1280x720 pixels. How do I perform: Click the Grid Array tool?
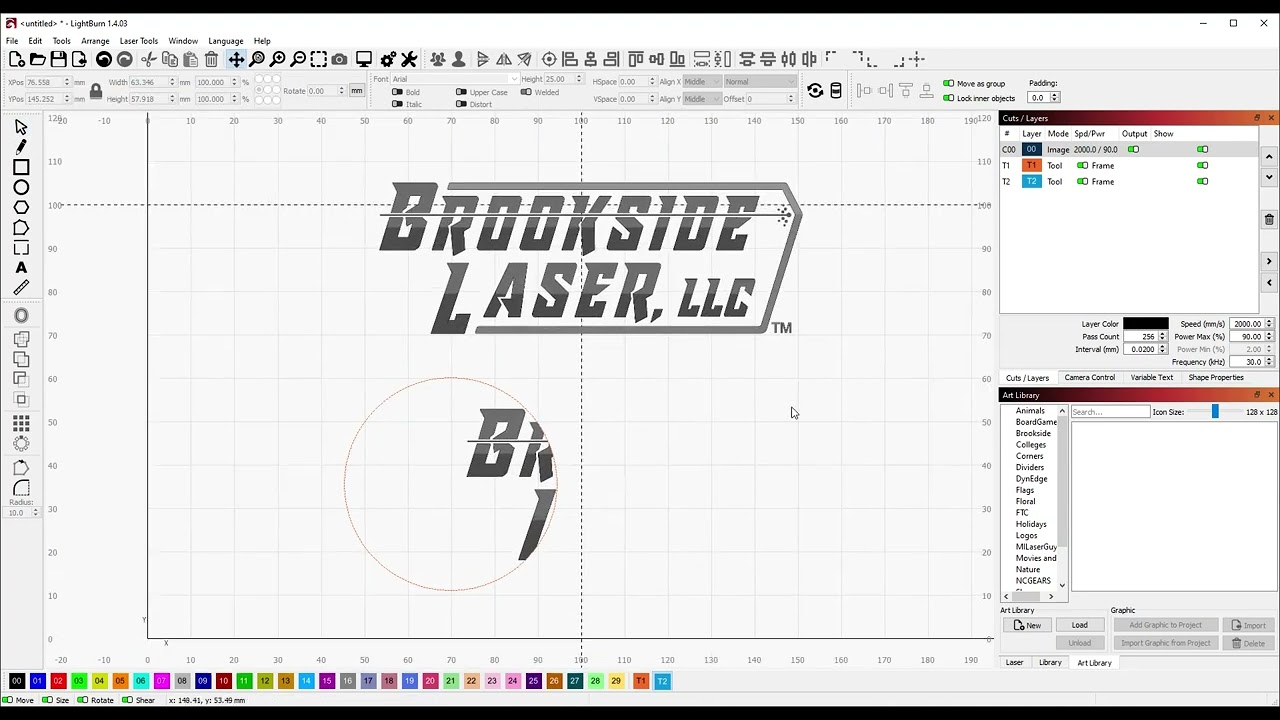21,423
